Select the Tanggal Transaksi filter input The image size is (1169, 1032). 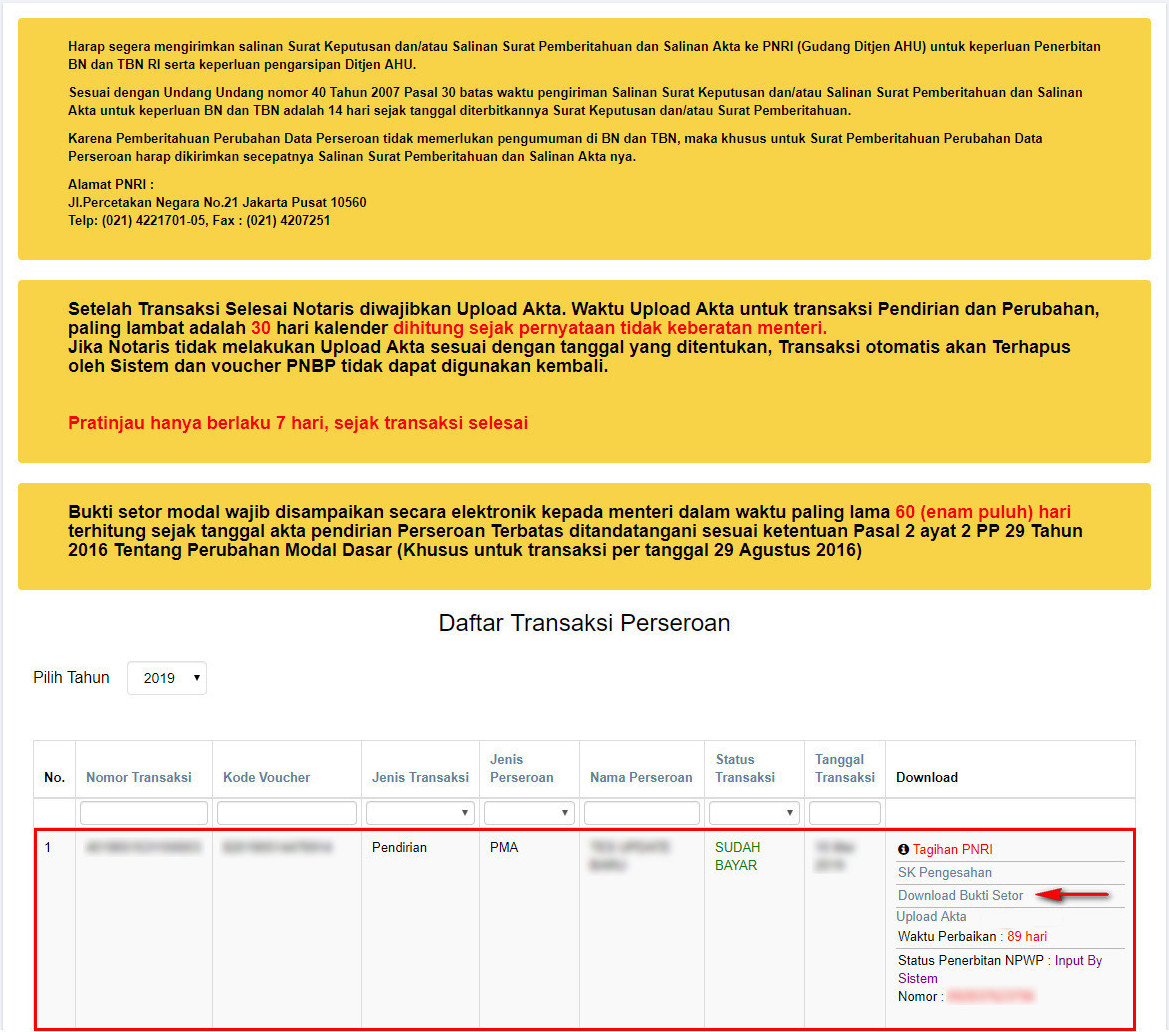coord(844,813)
